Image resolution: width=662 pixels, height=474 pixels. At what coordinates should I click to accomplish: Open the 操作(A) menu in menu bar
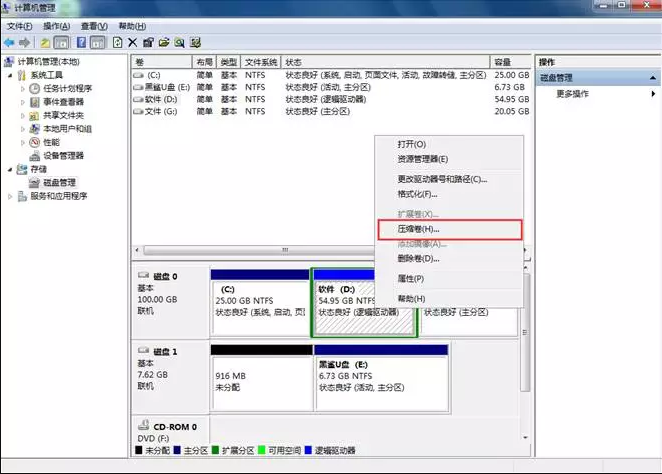(57, 25)
